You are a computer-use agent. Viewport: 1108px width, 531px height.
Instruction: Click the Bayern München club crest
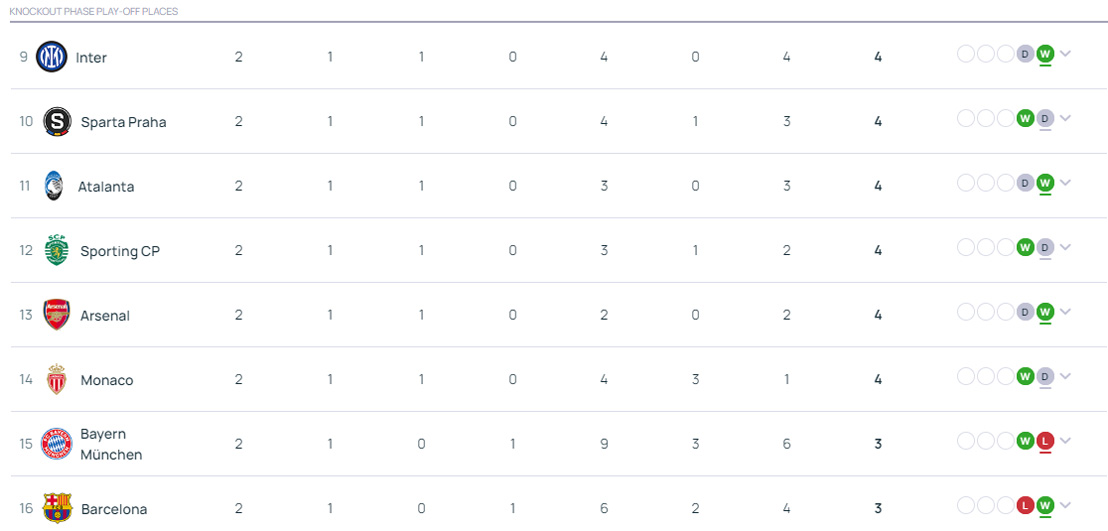tap(56, 444)
